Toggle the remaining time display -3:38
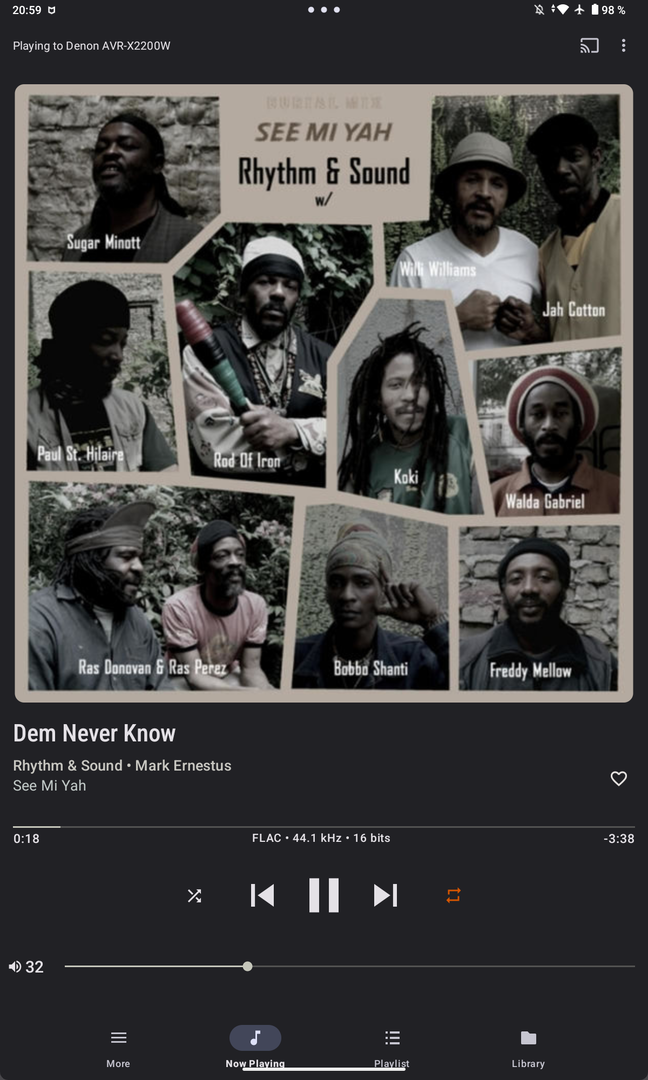 click(618, 839)
